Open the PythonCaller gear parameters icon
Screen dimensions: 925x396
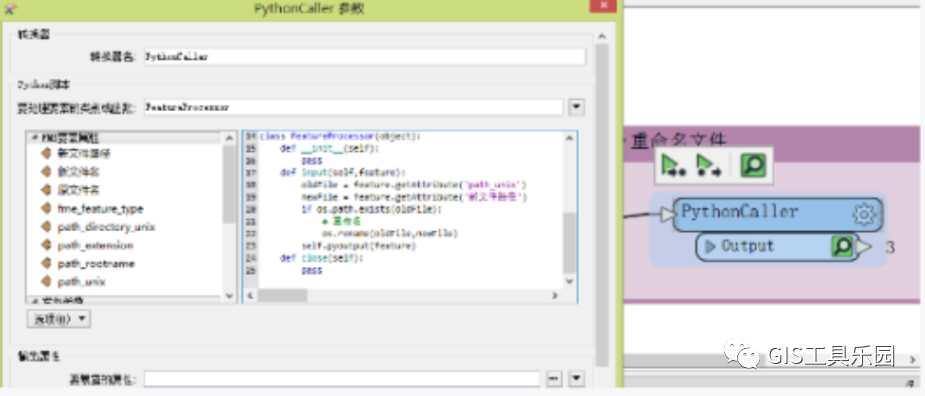click(x=864, y=215)
